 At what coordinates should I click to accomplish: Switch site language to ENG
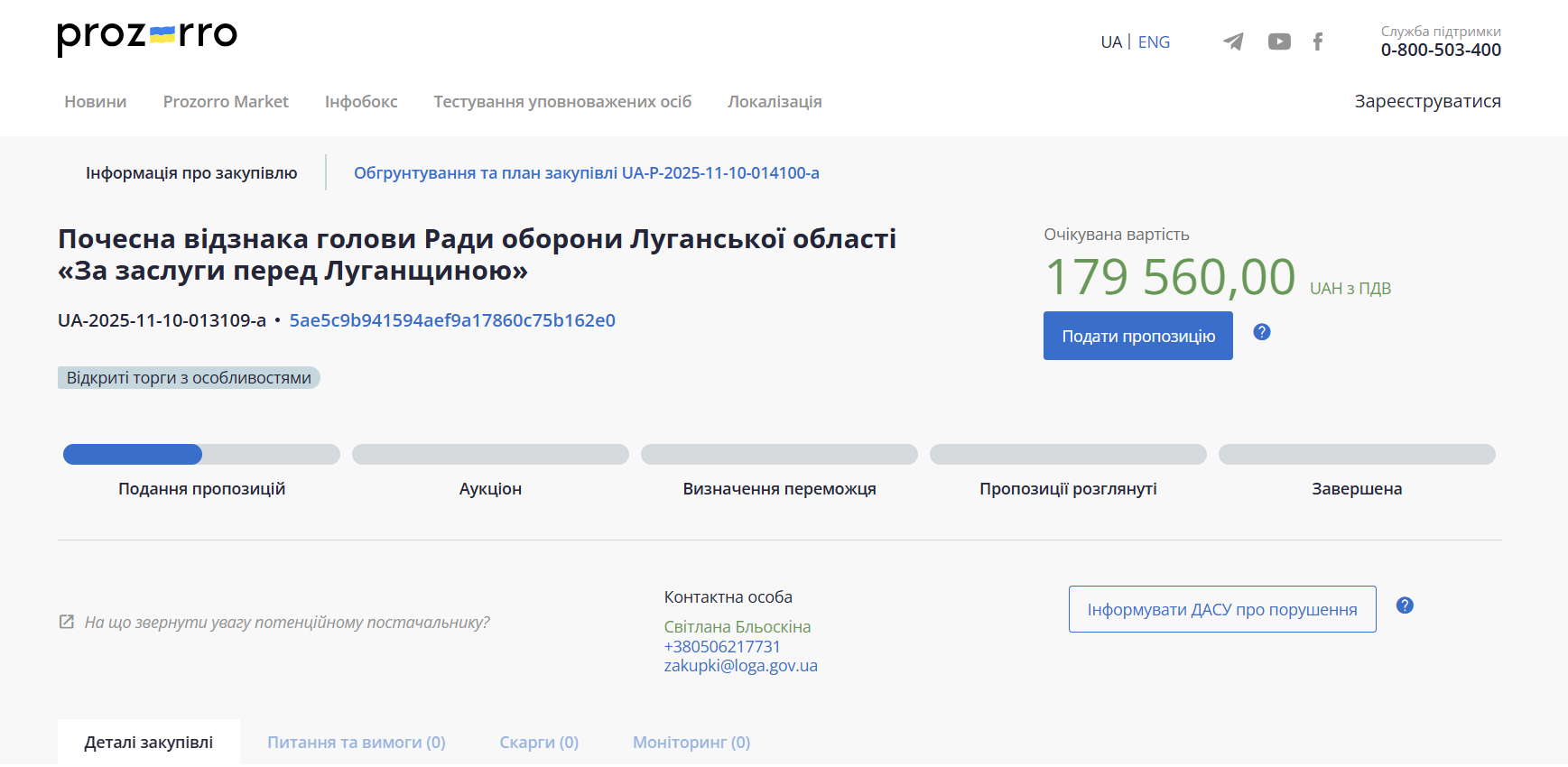point(1154,42)
